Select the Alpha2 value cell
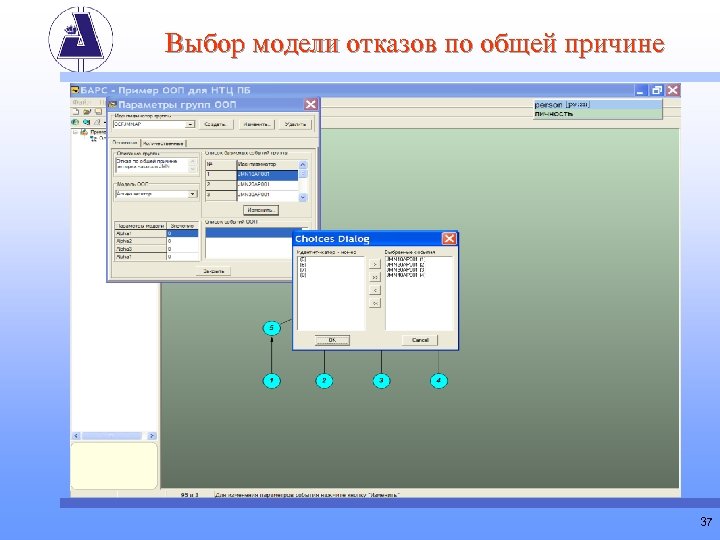Screen dimensions: 720x540 tap(182, 241)
